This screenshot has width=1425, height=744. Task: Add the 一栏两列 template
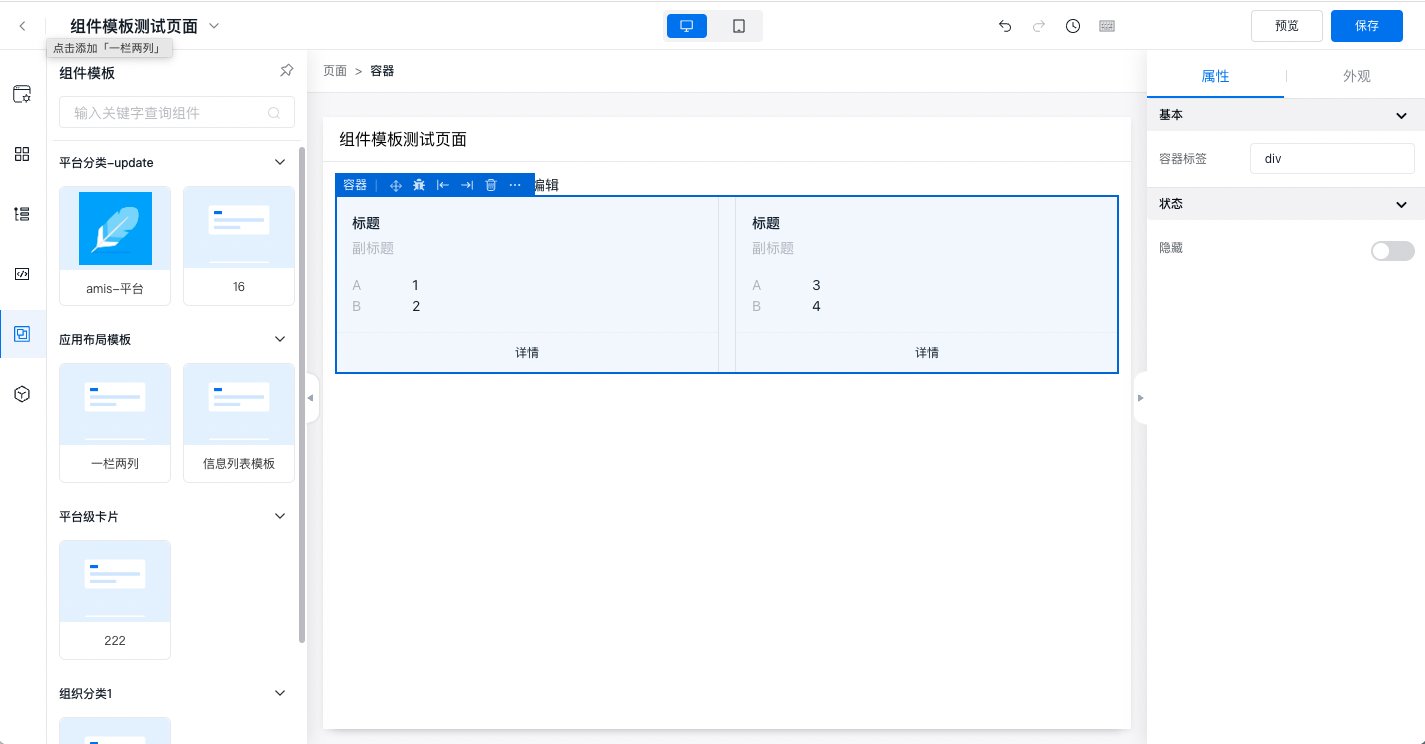[115, 422]
